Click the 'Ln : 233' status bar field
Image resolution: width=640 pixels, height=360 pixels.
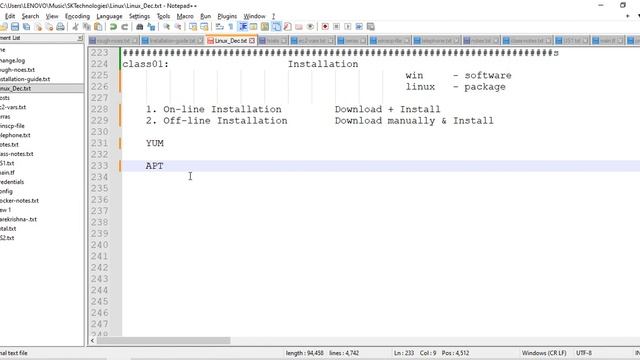[x=404, y=353]
